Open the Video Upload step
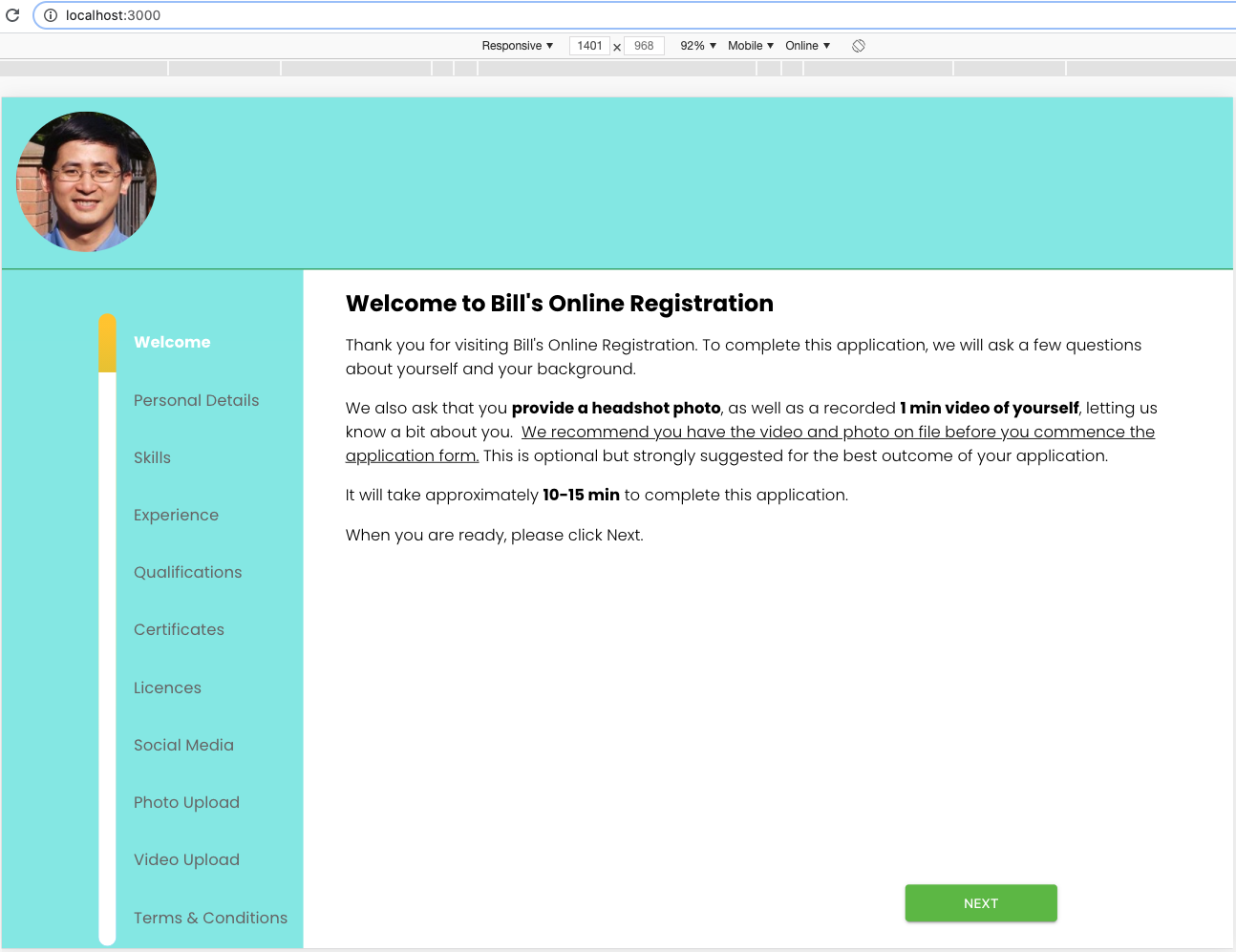1236x952 pixels. [186, 859]
